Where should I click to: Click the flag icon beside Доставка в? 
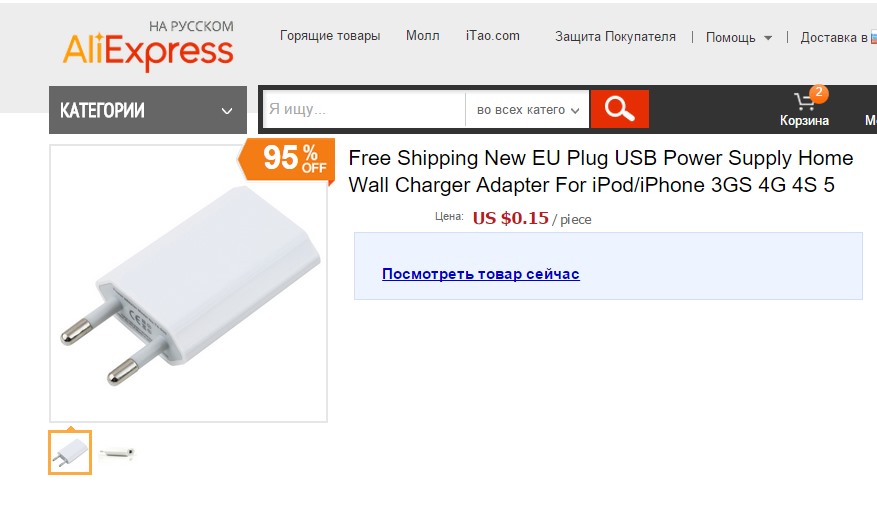[x=872, y=37]
